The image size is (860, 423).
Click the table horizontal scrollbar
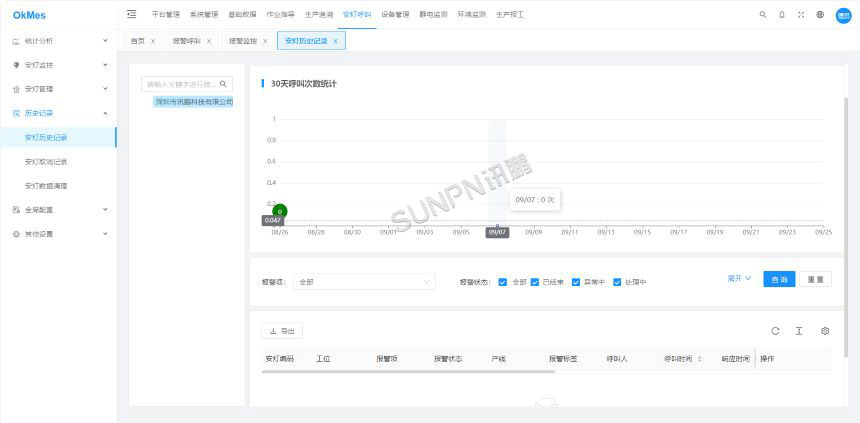(409, 371)
